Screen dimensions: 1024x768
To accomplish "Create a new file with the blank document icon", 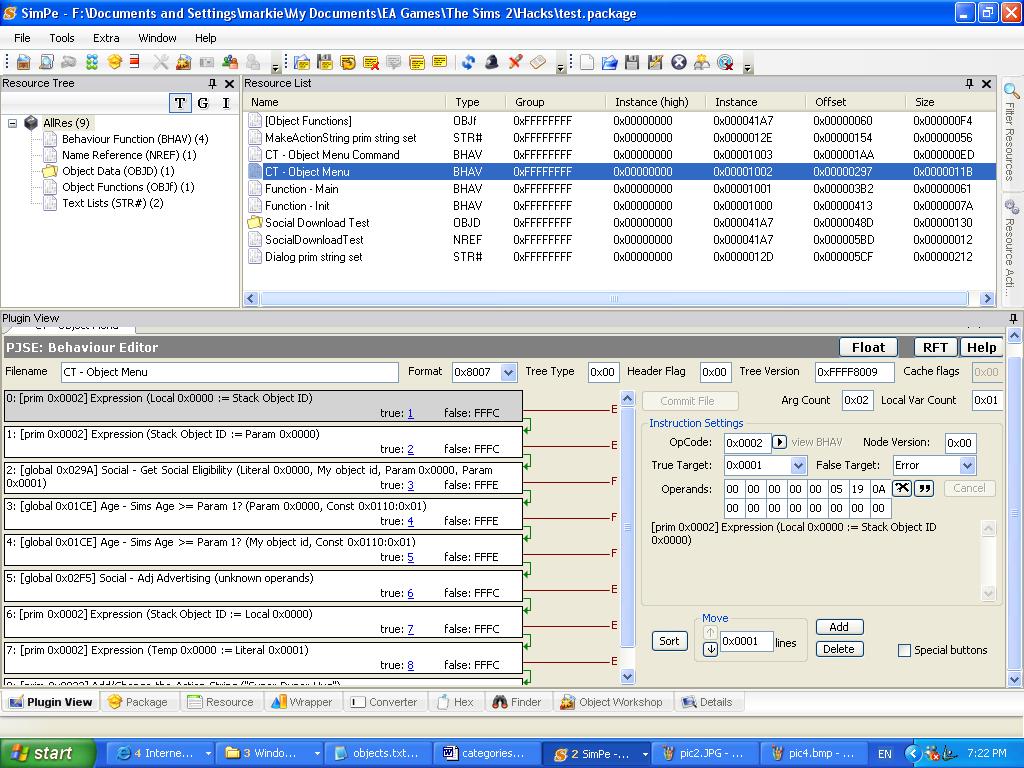I will pyautogui.click(x=587, y=62).
